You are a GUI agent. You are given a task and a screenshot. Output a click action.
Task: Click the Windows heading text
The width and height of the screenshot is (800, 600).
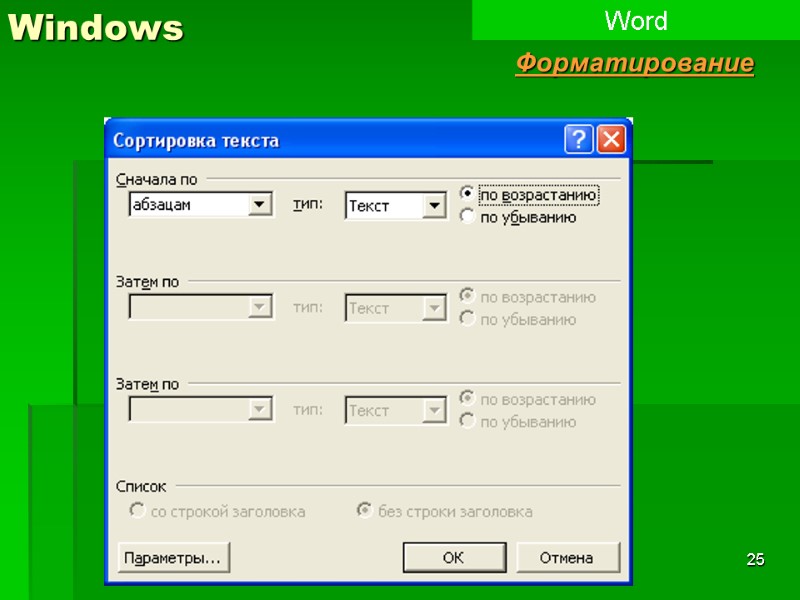coord(96,28)
